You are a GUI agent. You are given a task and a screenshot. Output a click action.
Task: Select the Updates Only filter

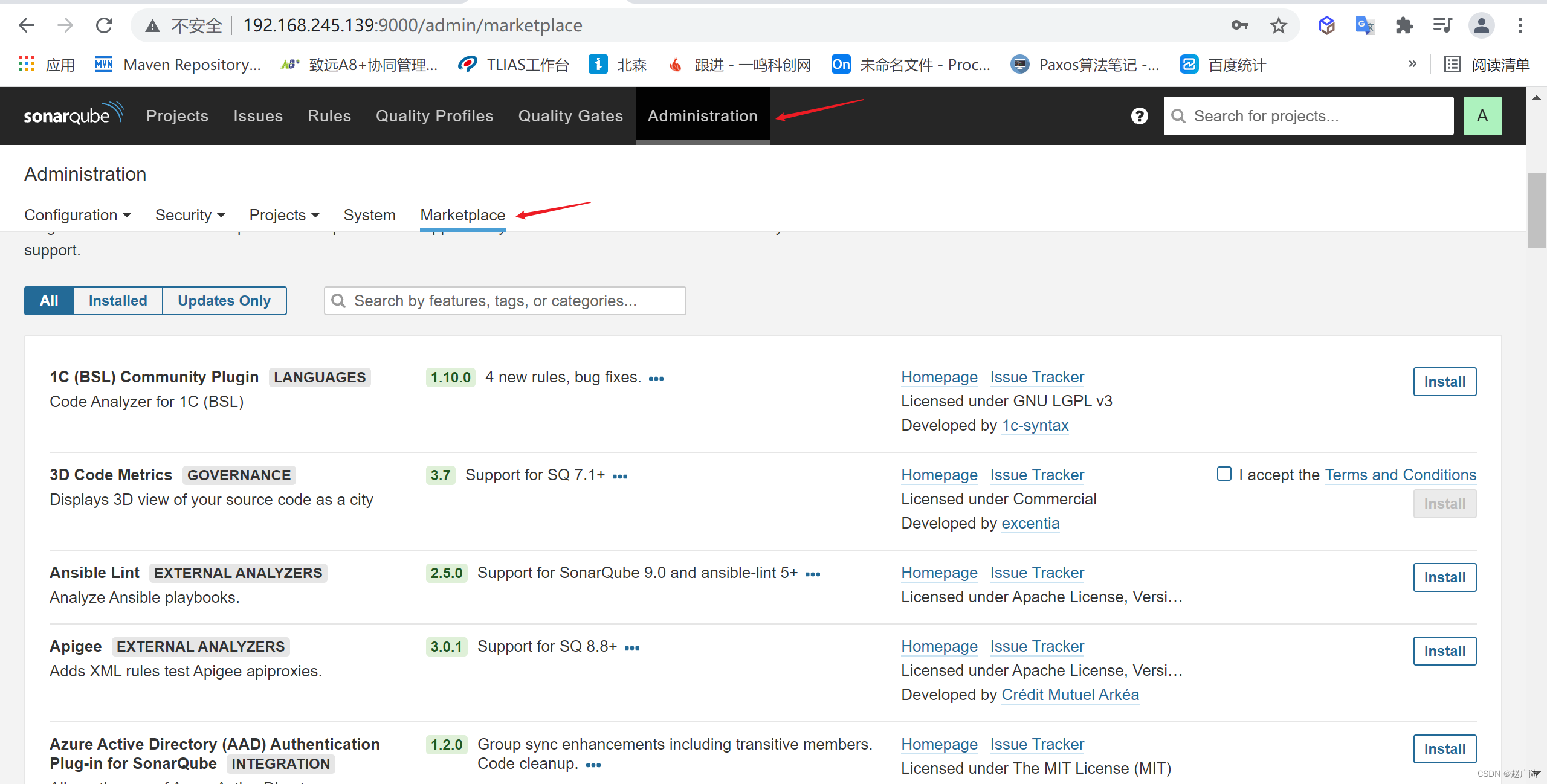224,301
